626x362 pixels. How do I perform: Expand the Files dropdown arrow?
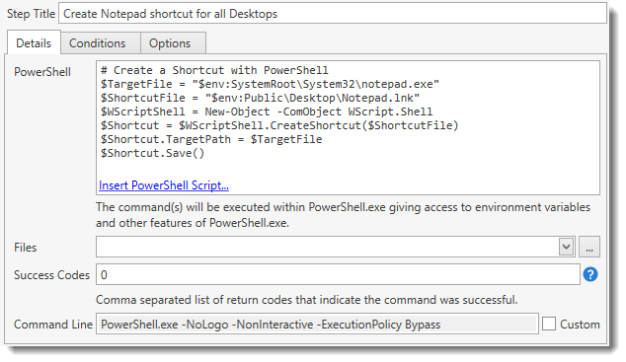coord(566,247)
